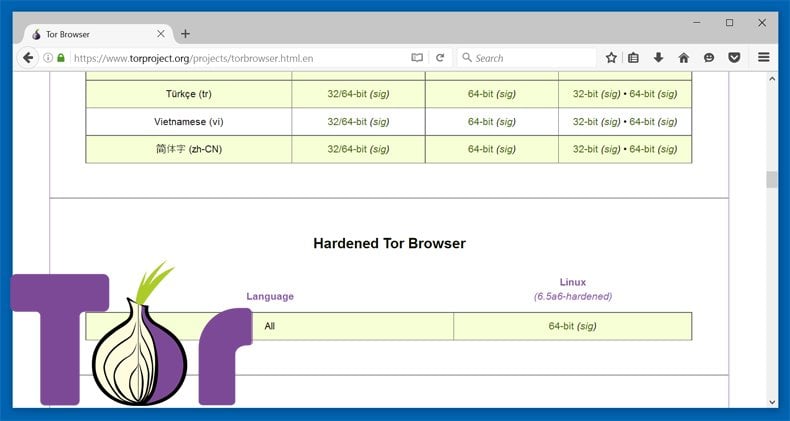Image resolution: width=790 pixels, height=421 pixels.
Task: Go back using the back arrow button
Action: (x=28, y=58)
